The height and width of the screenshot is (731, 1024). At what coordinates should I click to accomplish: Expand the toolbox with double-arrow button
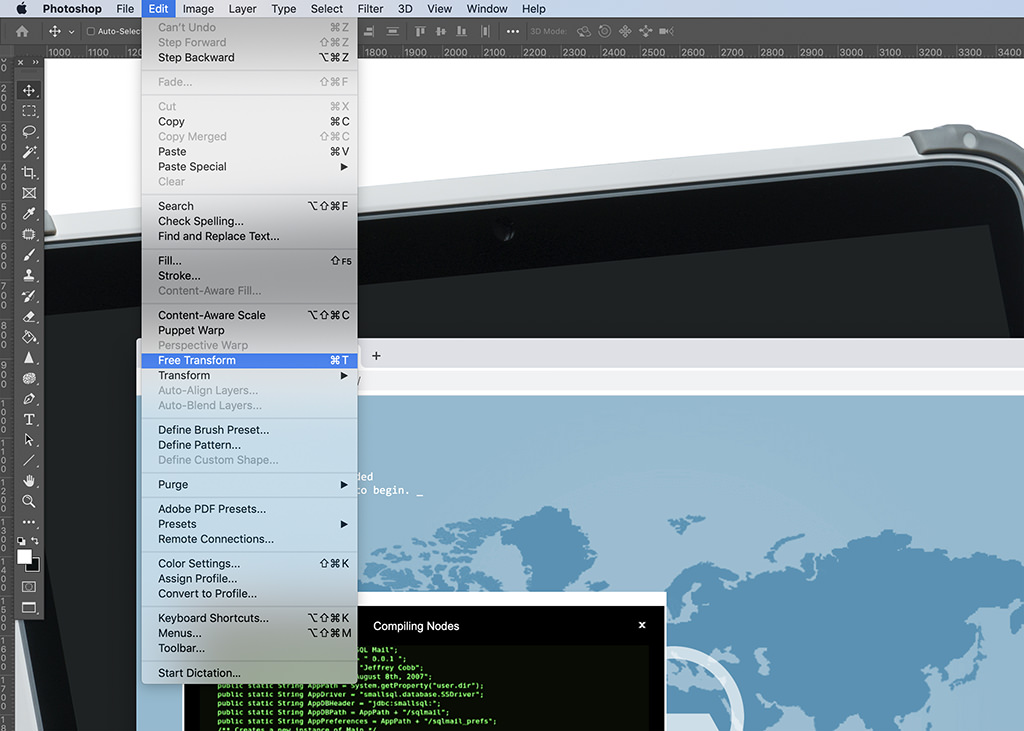[36, 62]
